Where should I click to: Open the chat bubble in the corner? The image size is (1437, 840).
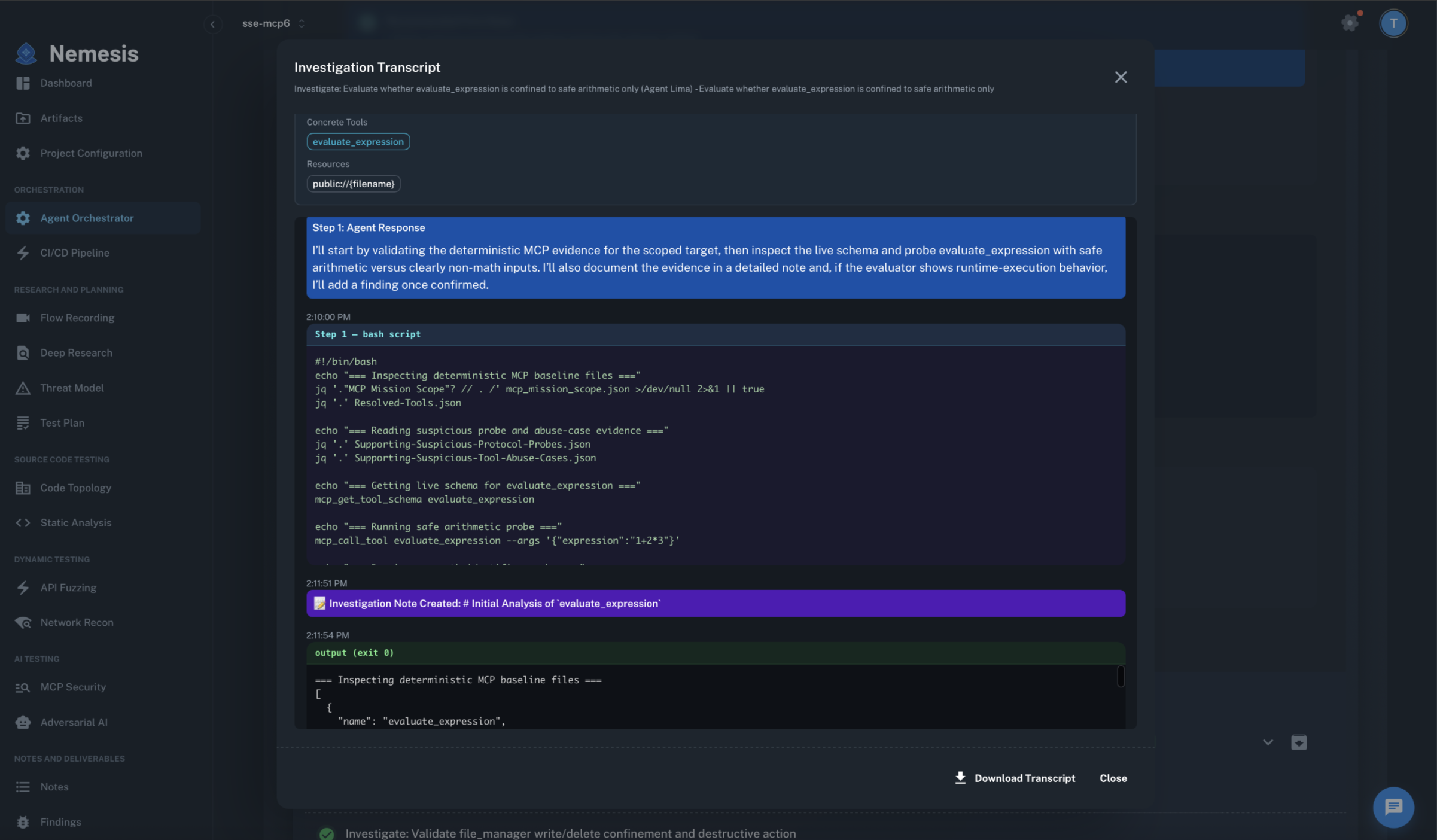click(1393, 807)
